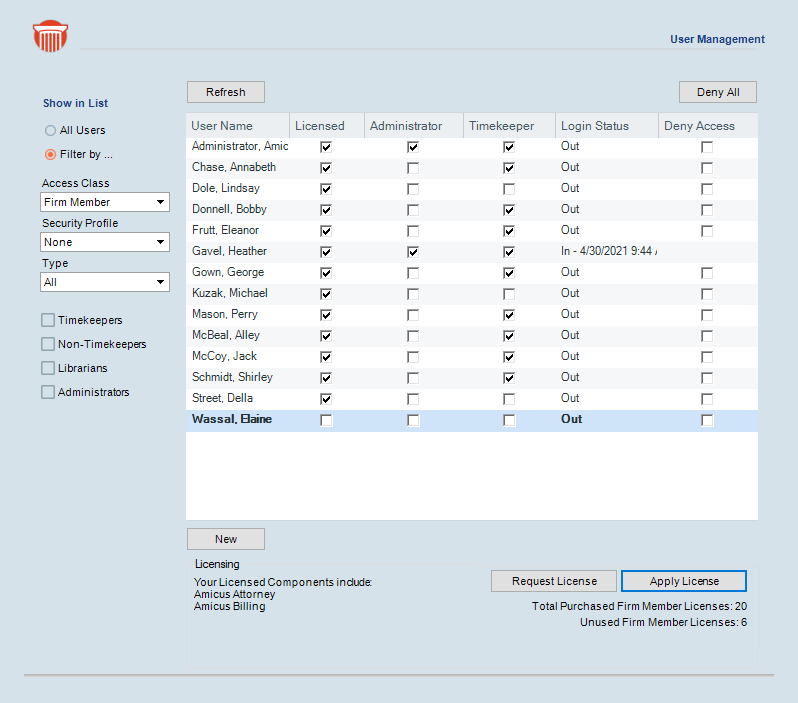798x703 pixels.
Task: Sort by the Login Status column header
Action: [607, 126]
